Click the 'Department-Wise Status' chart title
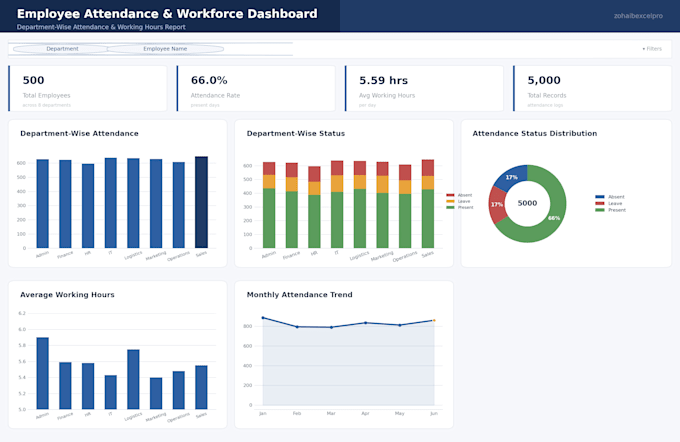Viewport: 680px width, 442px height. click(x=296, y=134)
